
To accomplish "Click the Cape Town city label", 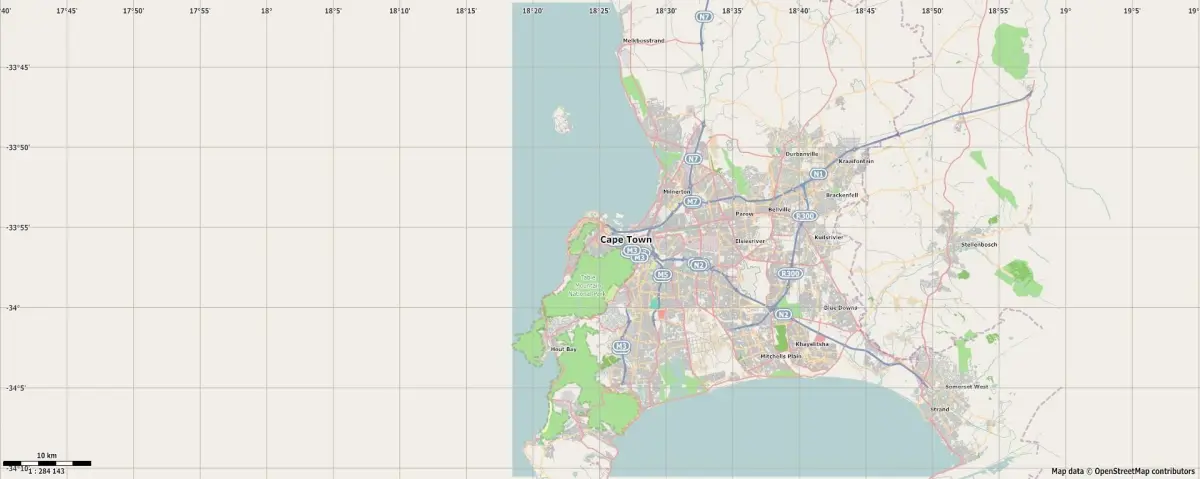I will coord(626,240).
